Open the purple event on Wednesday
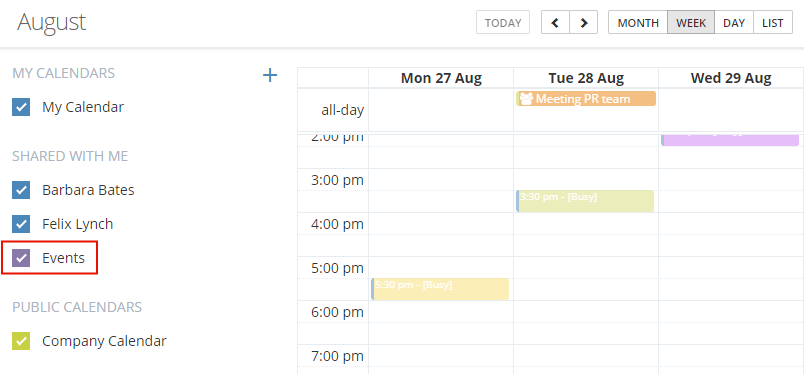 coord(730,140)
